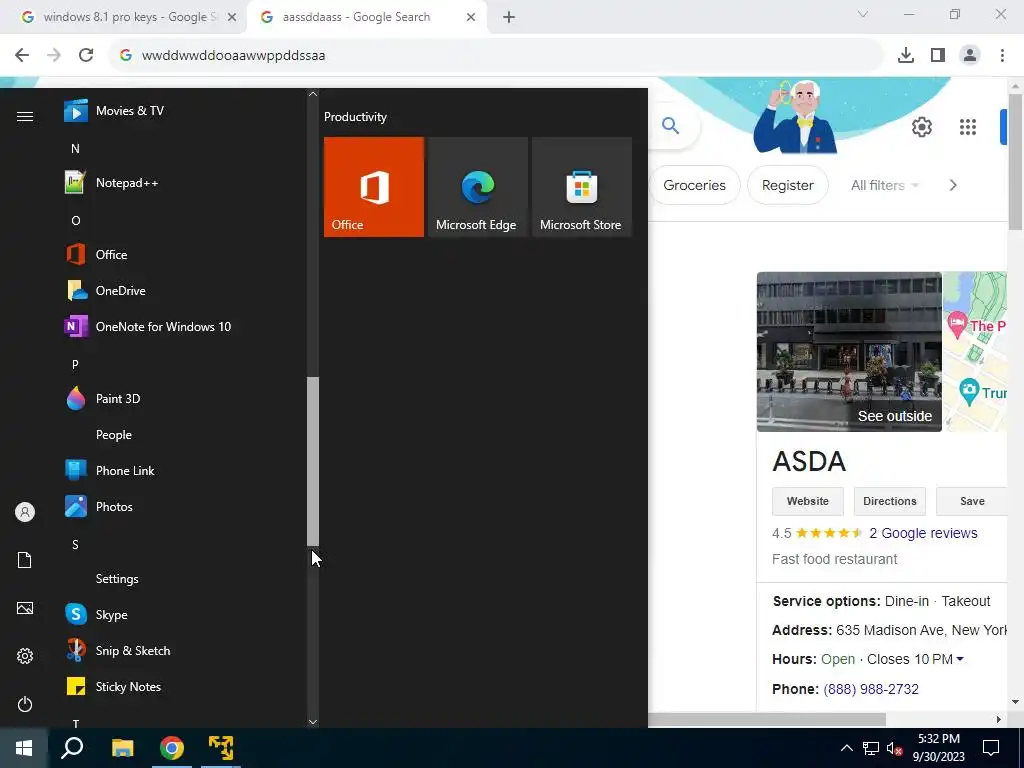Open taskbar Search magnifier
Screen dimensions: 1024x768
click(72, 748)
